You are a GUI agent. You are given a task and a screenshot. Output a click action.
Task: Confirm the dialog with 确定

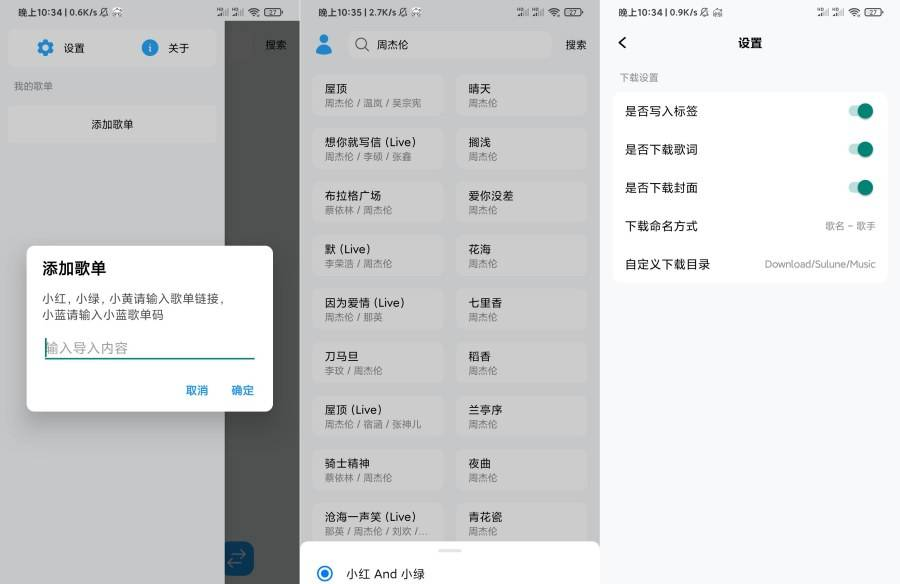pyautogui.click(x=242, y=390)
